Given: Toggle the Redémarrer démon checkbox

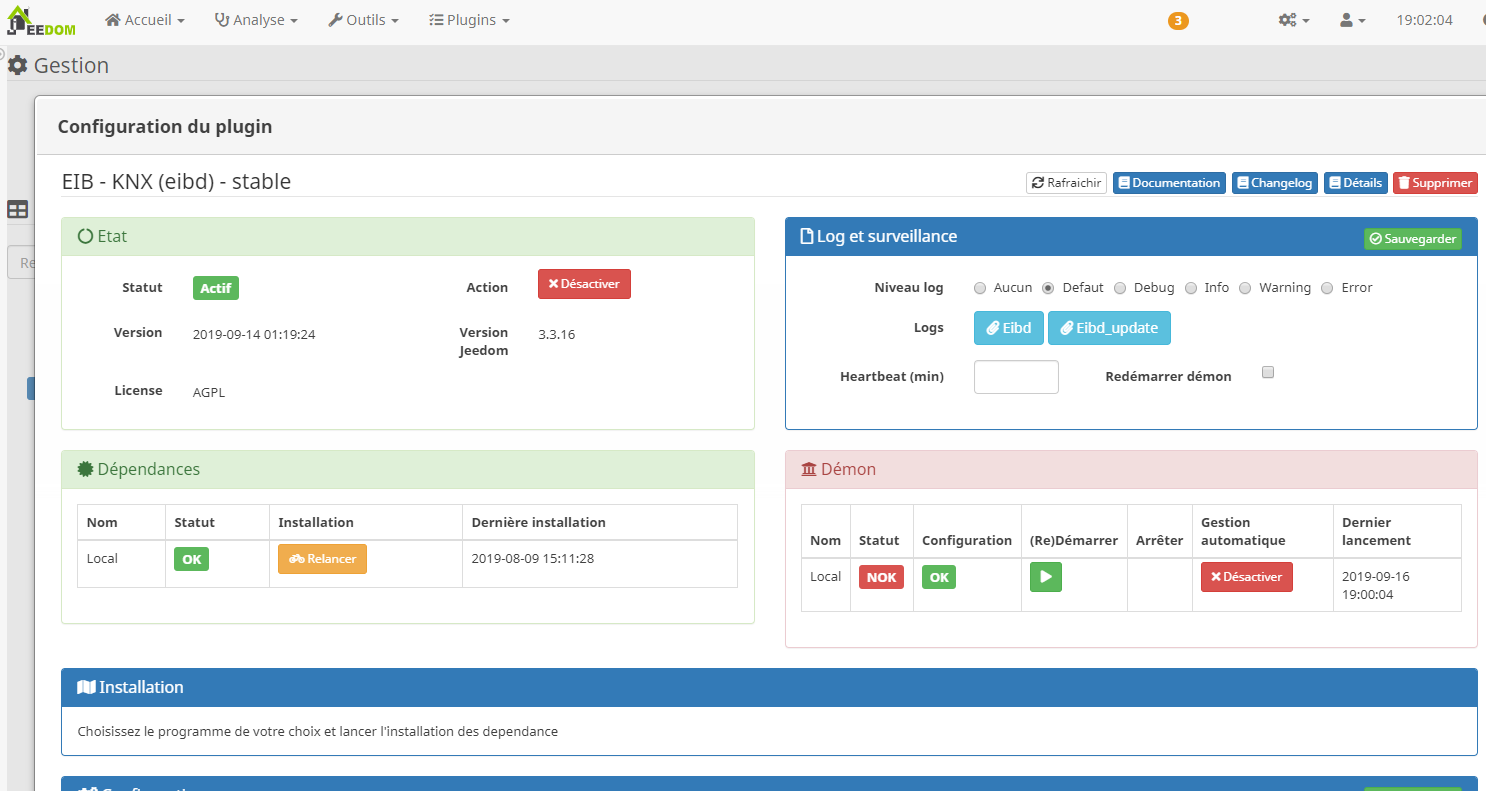Looking at the screenshot, I should tap(1268, 372).
